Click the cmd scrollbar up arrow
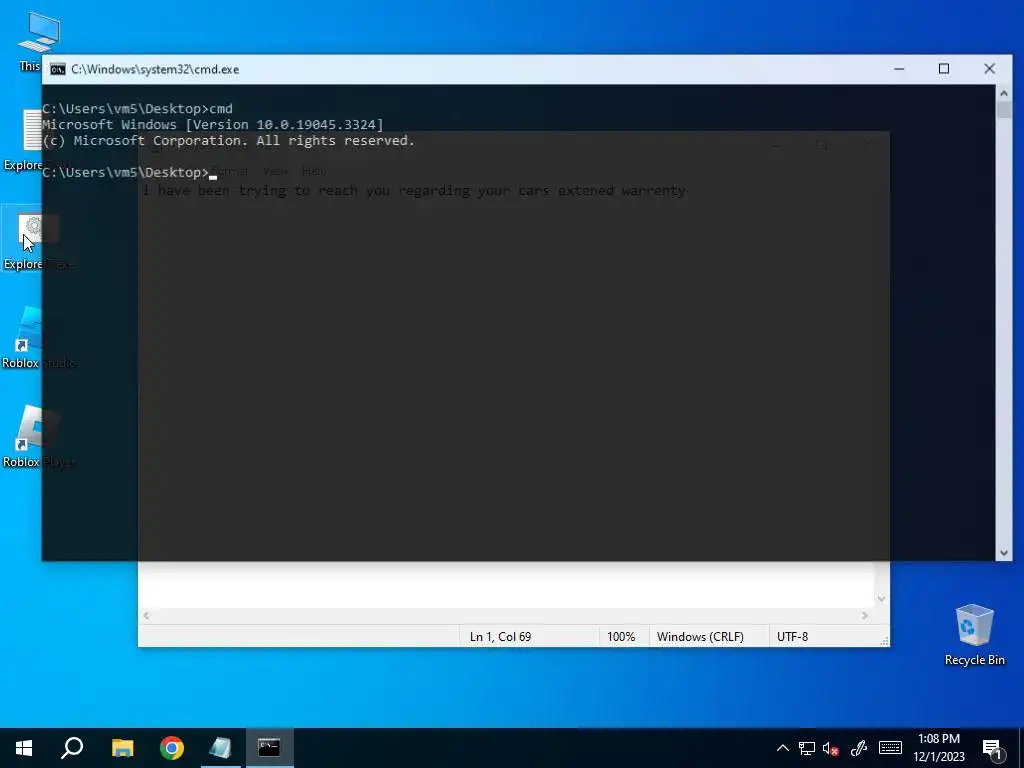 [x=1004, y=93]
